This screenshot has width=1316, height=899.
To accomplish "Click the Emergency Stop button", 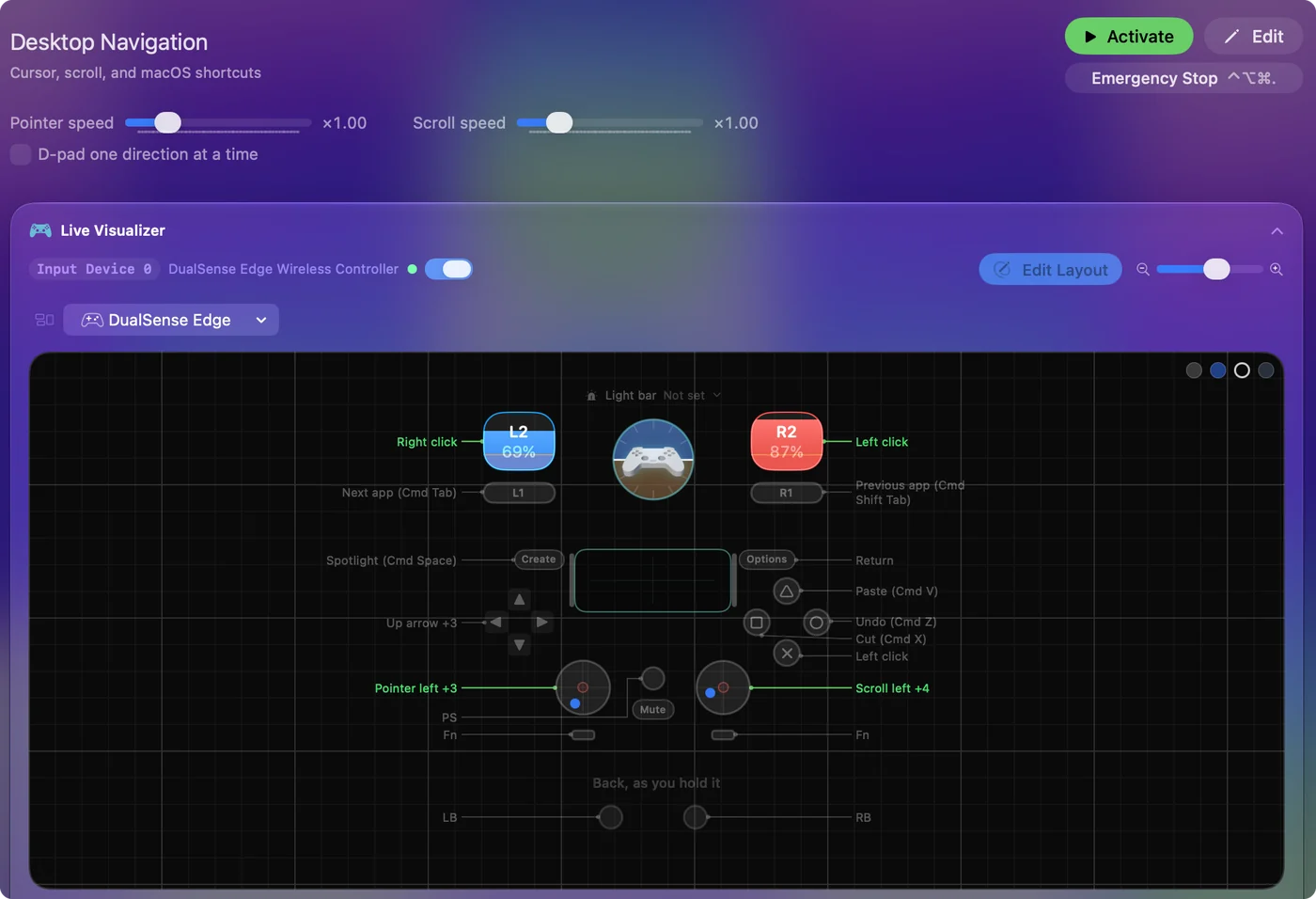I will [1183, 78].
